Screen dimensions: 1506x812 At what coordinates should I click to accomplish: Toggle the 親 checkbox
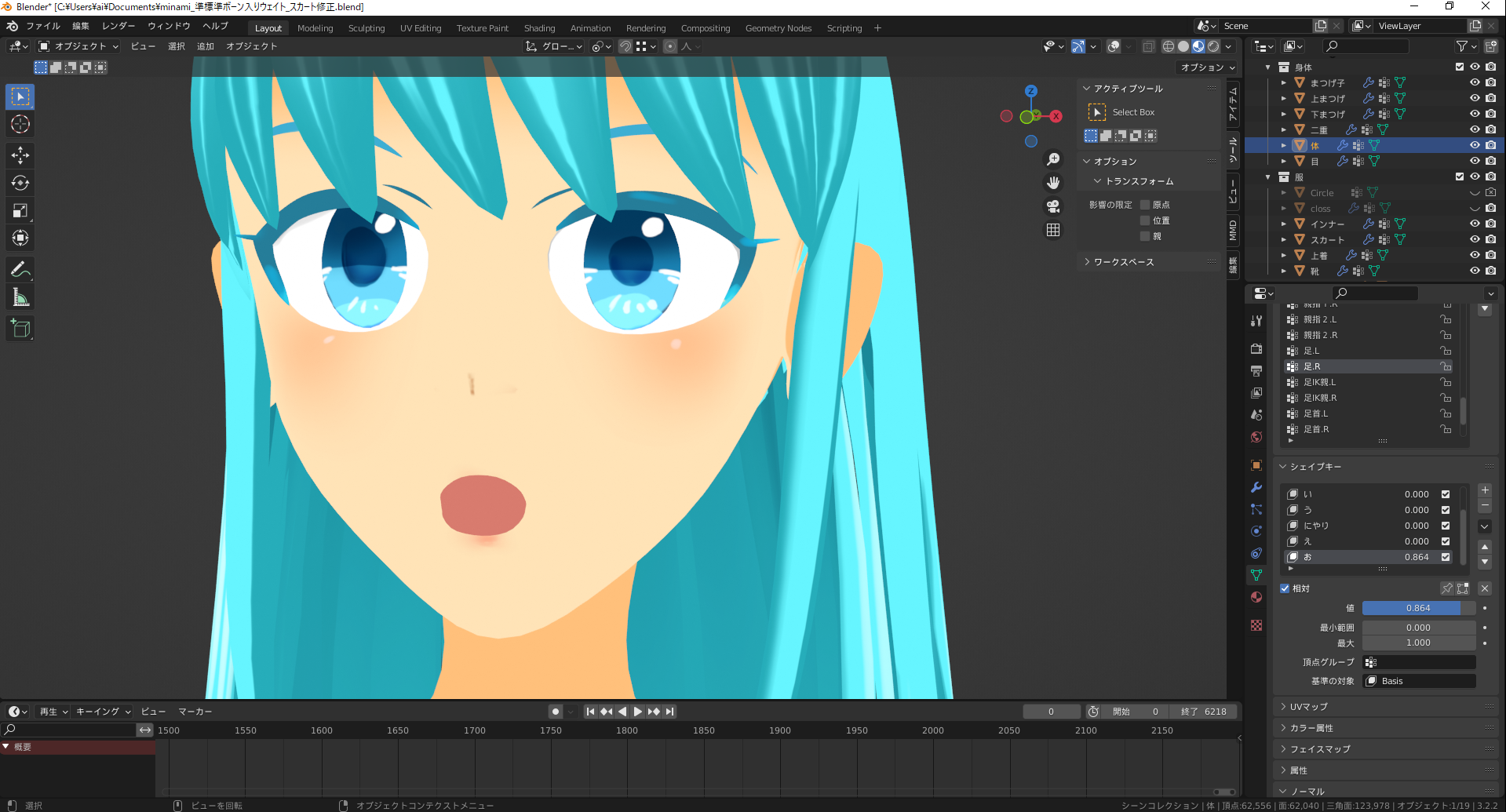(1145, 236)
